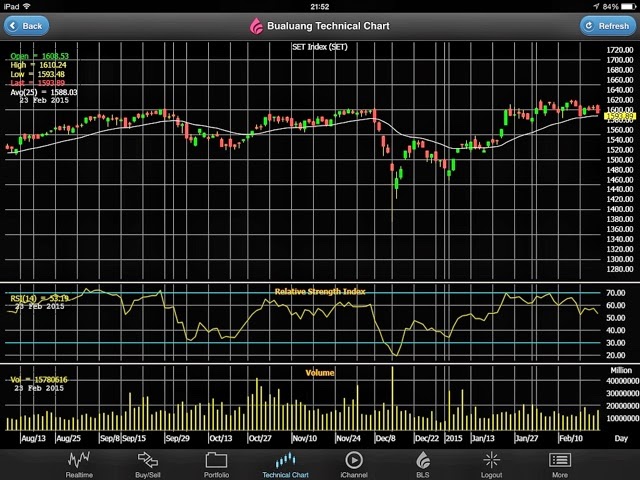Click the Aug/13 date axis label
The image size is (640, 480).
coord(33,438)
